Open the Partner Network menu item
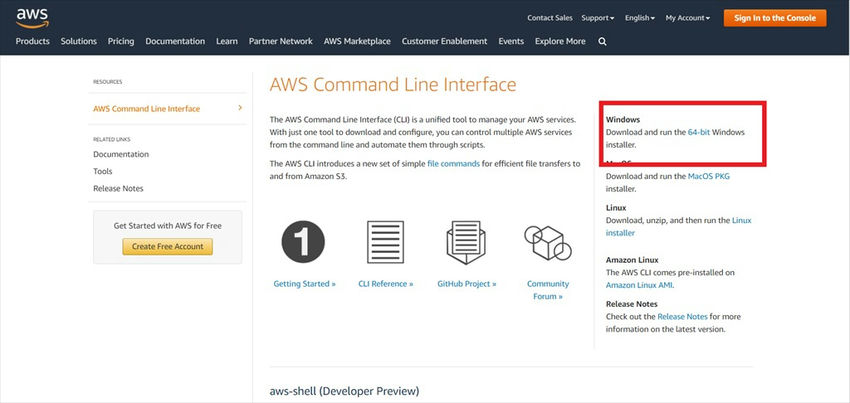 [x=281, y=41]
